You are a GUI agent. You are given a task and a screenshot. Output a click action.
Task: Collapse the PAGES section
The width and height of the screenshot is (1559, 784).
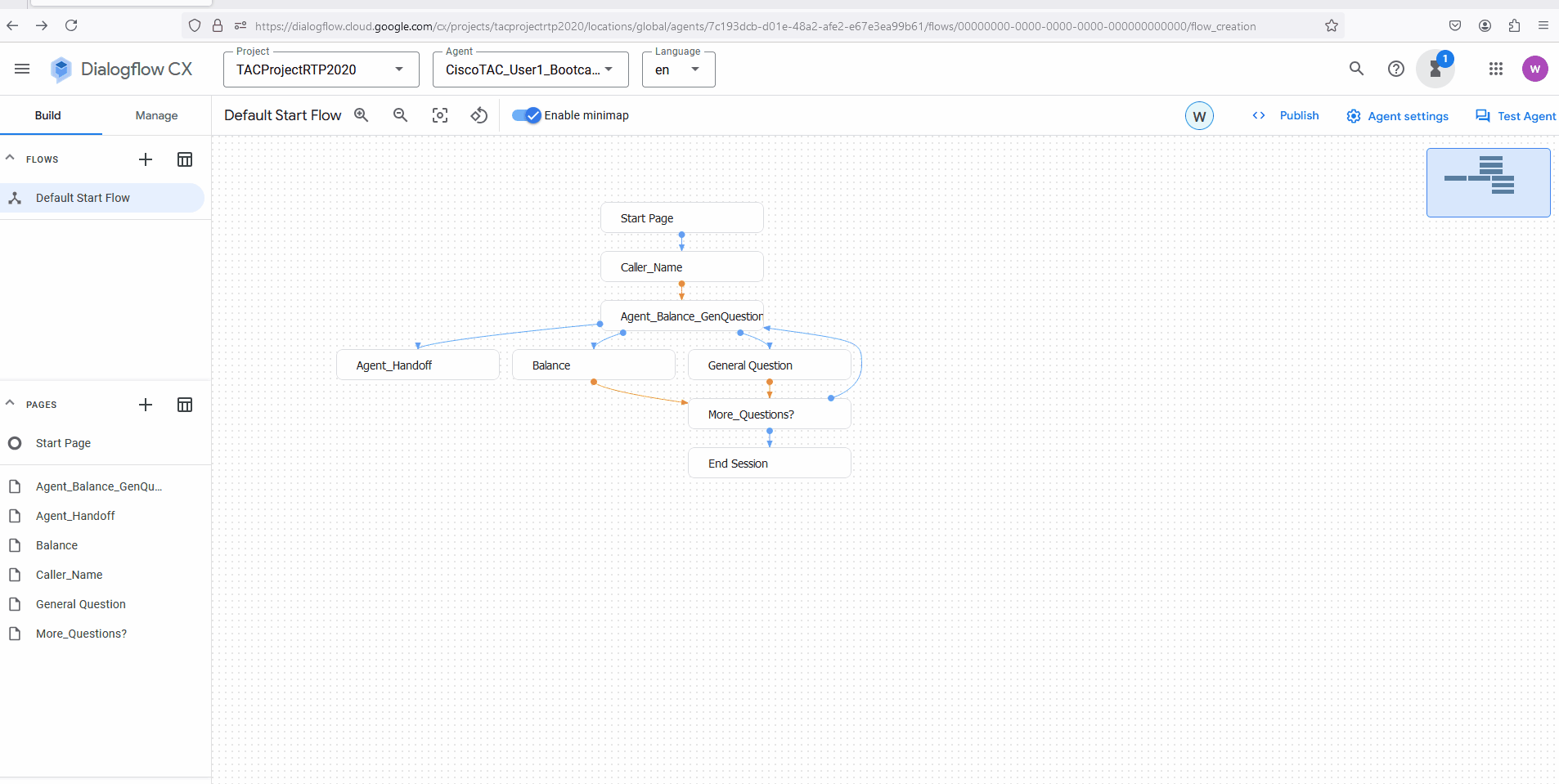coord(11,404)
